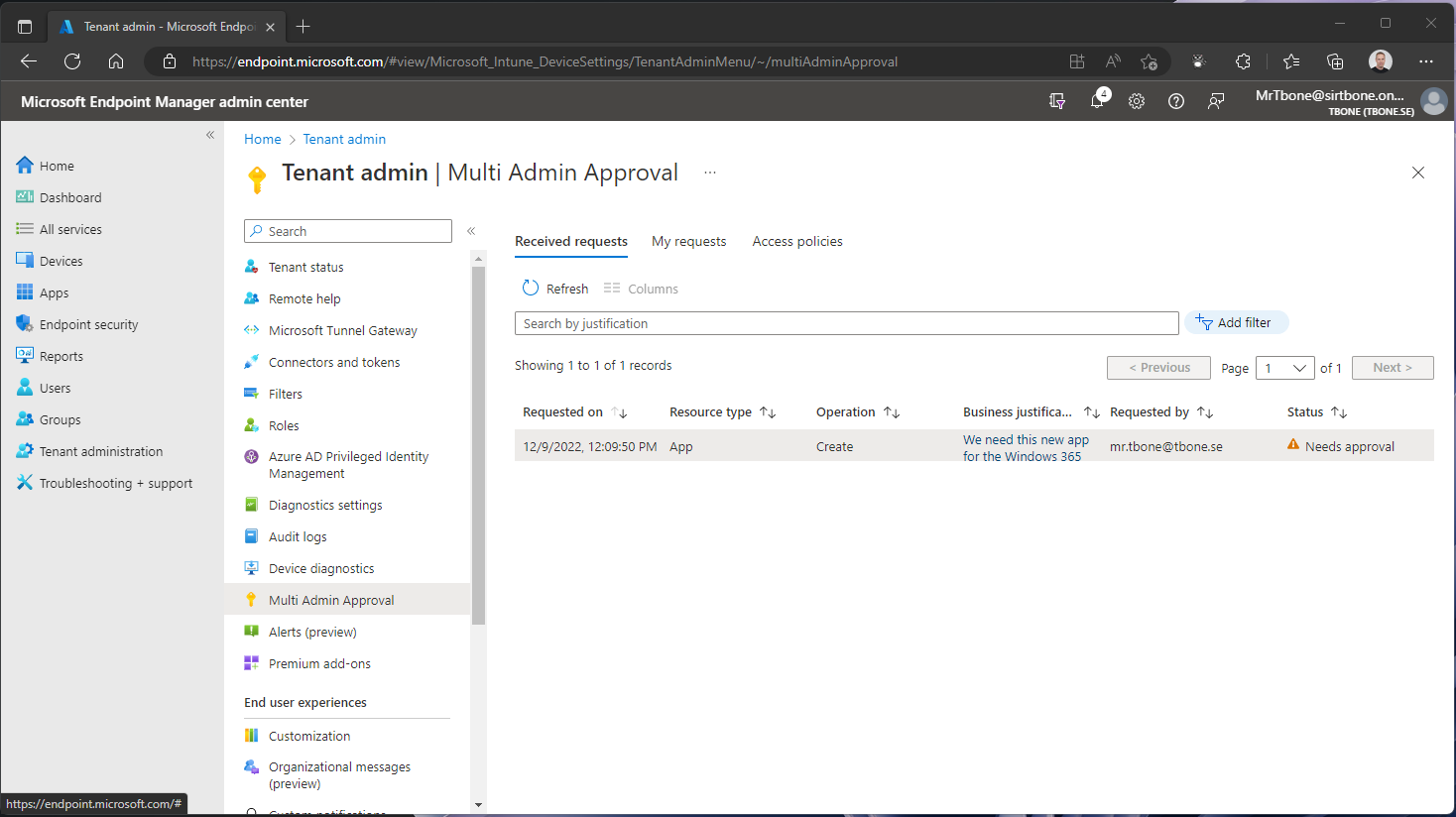Click the Search by justification field
Image resolution: width=1456 pixels, height=817 pixels.
point(846,322)
